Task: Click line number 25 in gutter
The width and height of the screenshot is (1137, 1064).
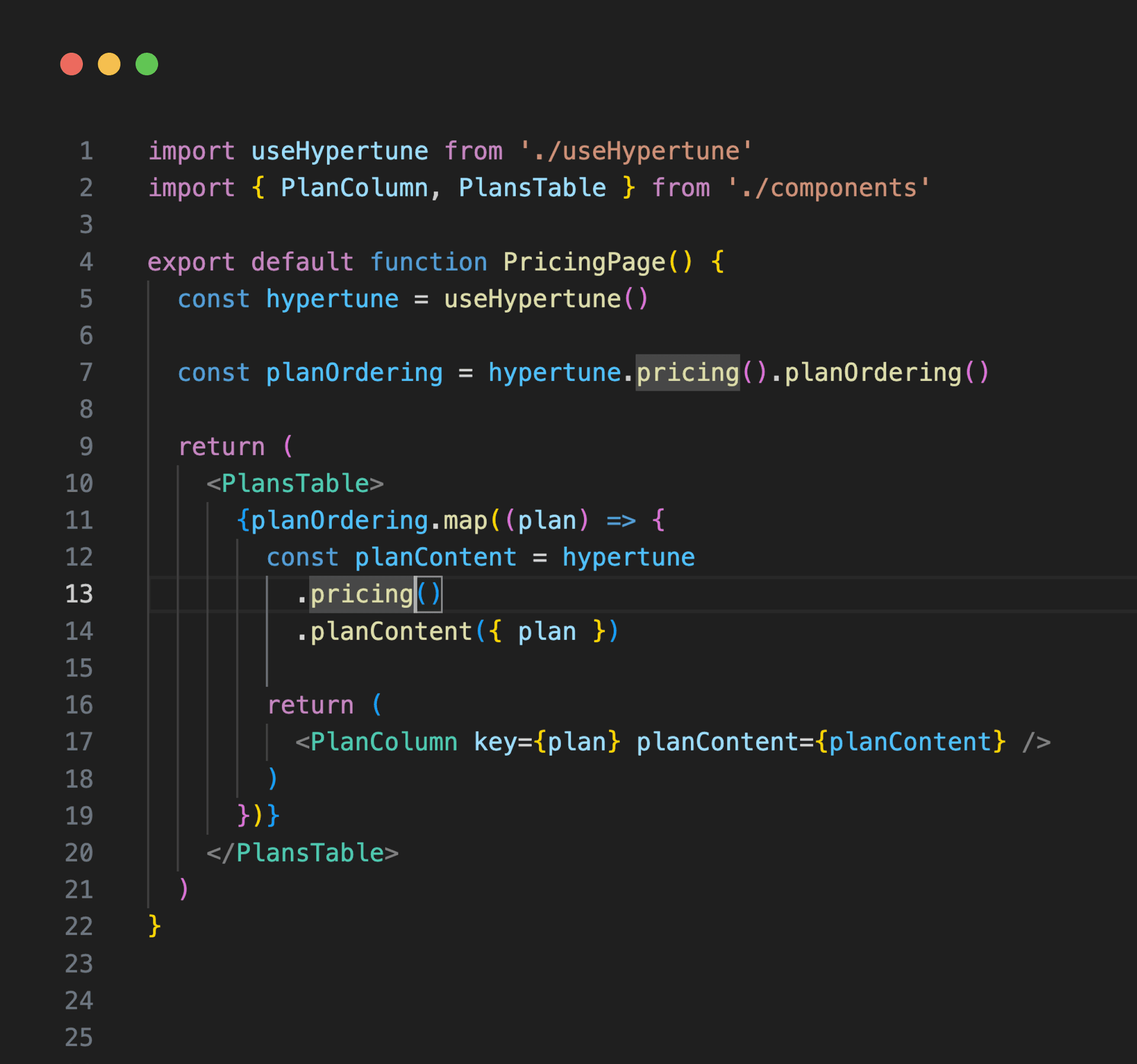Action: [79, 1037]
